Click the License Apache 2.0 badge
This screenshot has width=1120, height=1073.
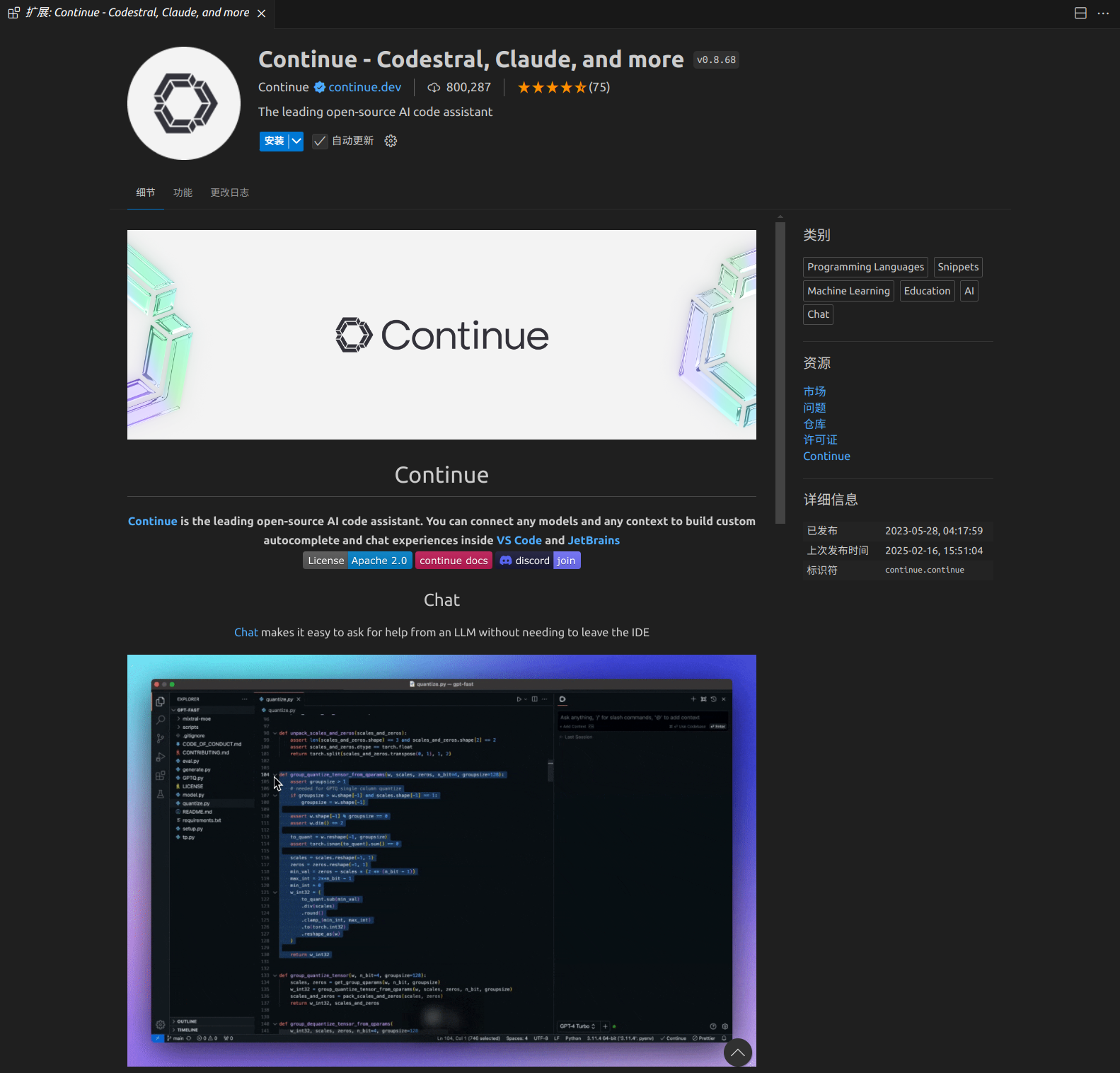pos(357,561)
